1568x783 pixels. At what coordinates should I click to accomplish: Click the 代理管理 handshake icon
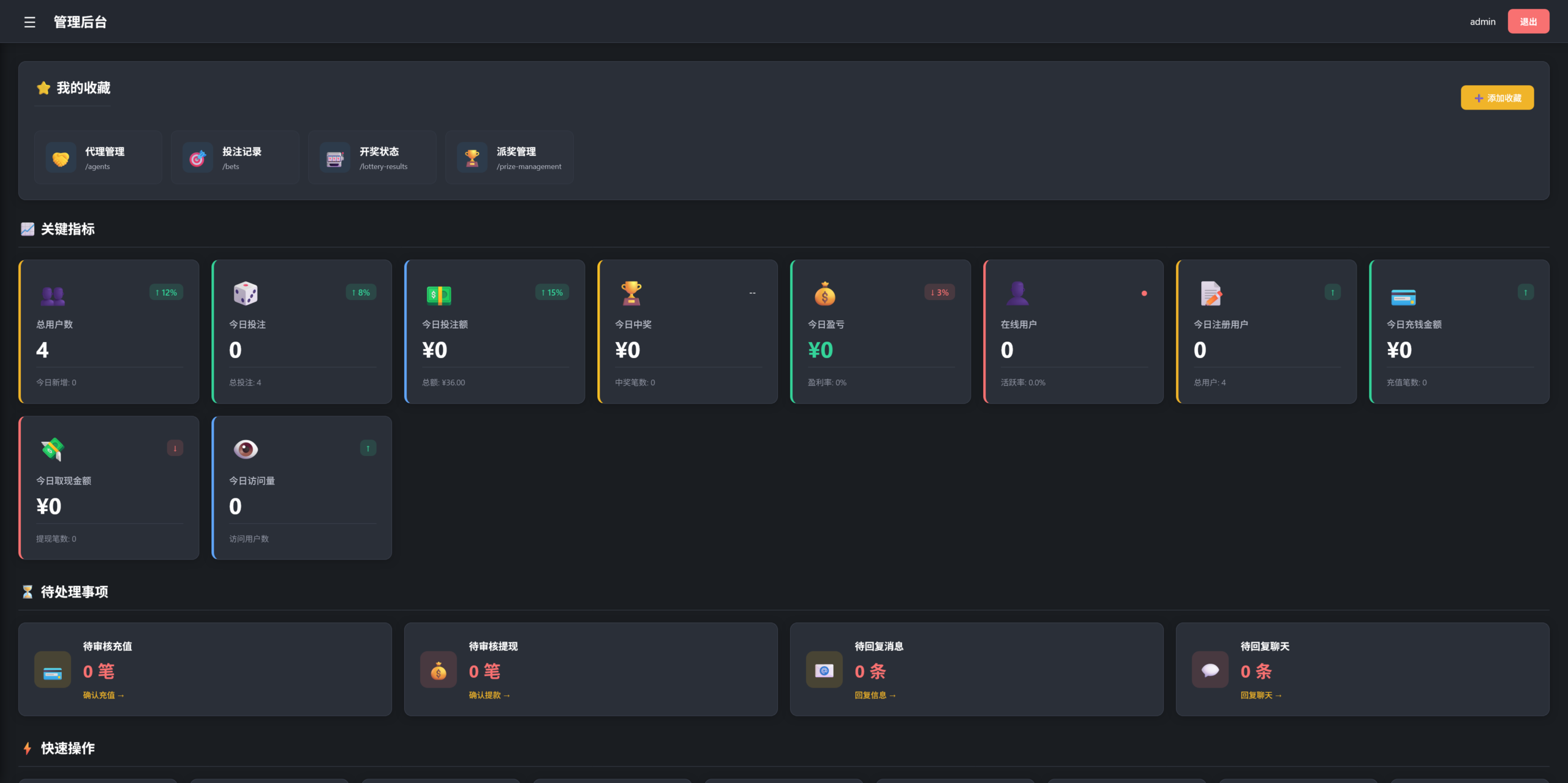coord(61,159)
